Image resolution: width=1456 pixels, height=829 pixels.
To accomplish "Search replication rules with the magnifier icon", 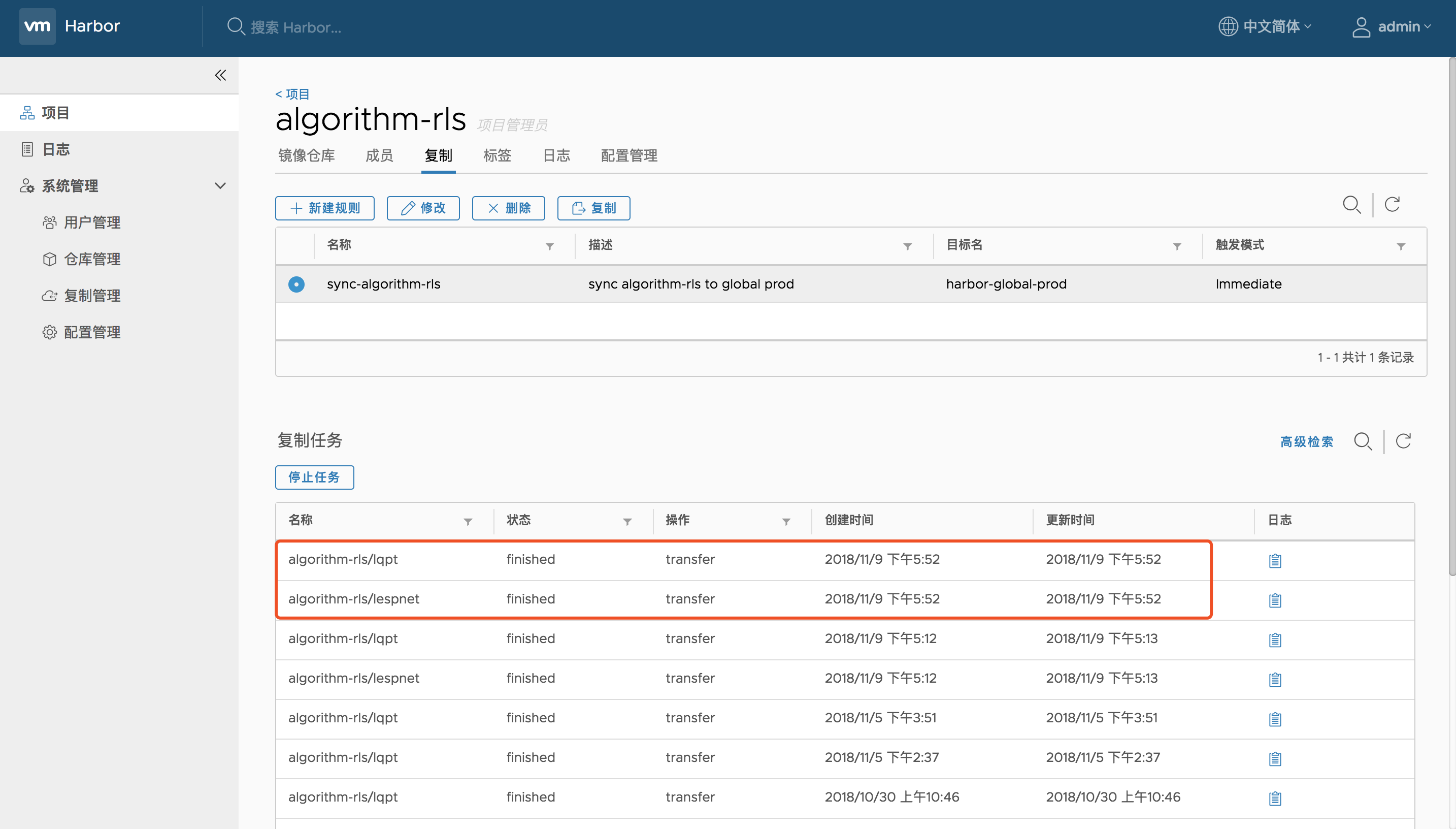I will click(x=1351, y=205).
